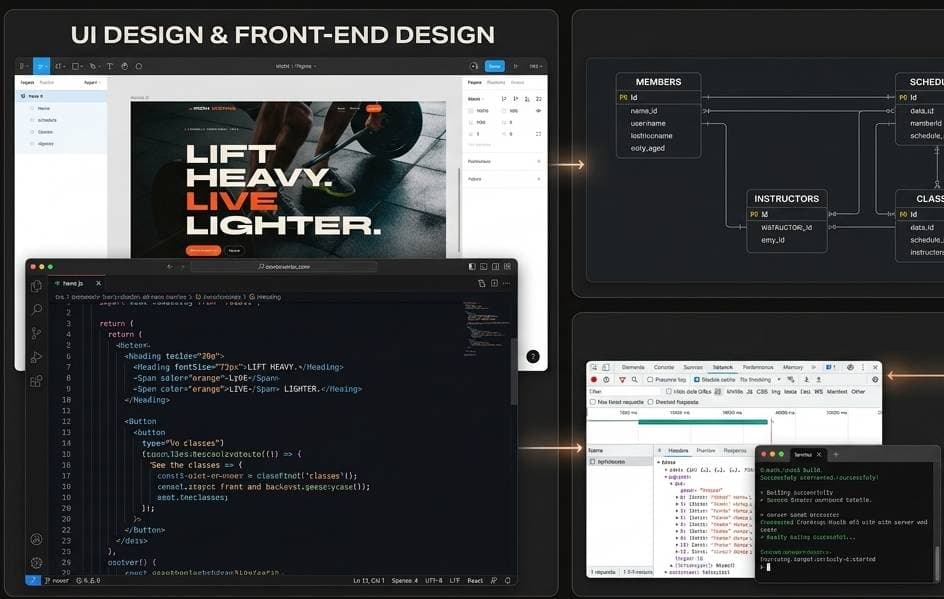
Task: Click the blue Share button in Figma
Action: [495, 66]
